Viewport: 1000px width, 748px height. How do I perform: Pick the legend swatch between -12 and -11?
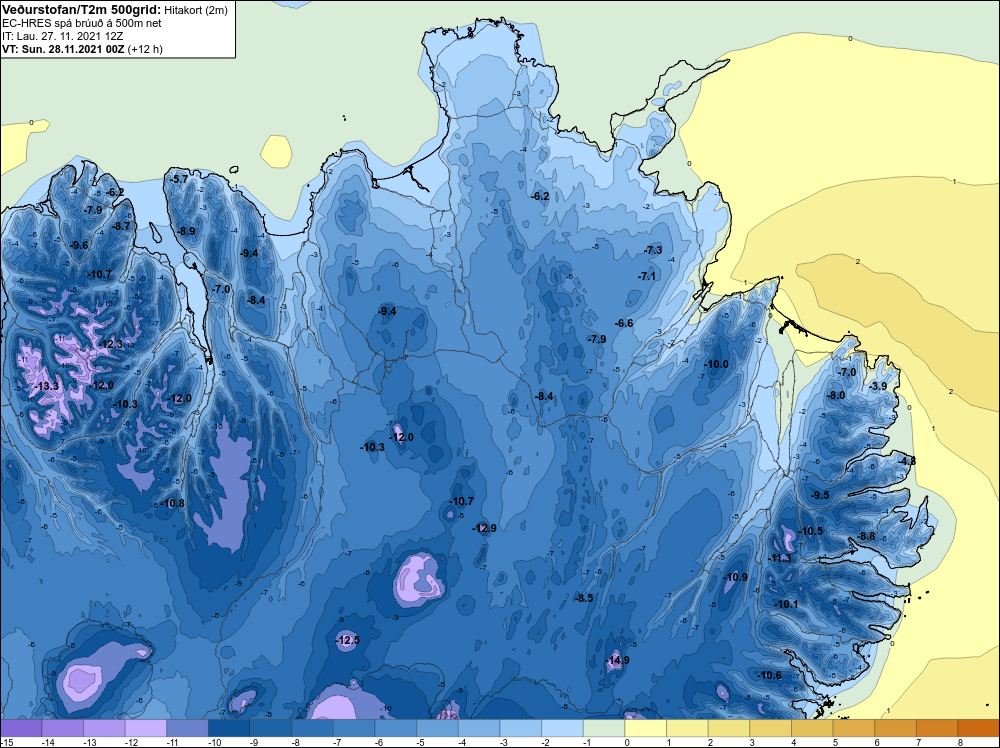pyautogui.click(x=145, y=728)
